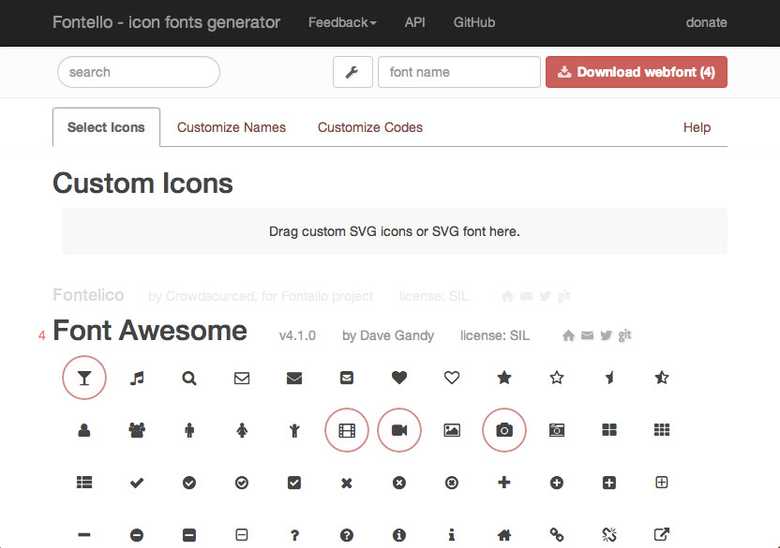Select the filled star icon
This screenshot has height=548, width=780.
(504, 378)
